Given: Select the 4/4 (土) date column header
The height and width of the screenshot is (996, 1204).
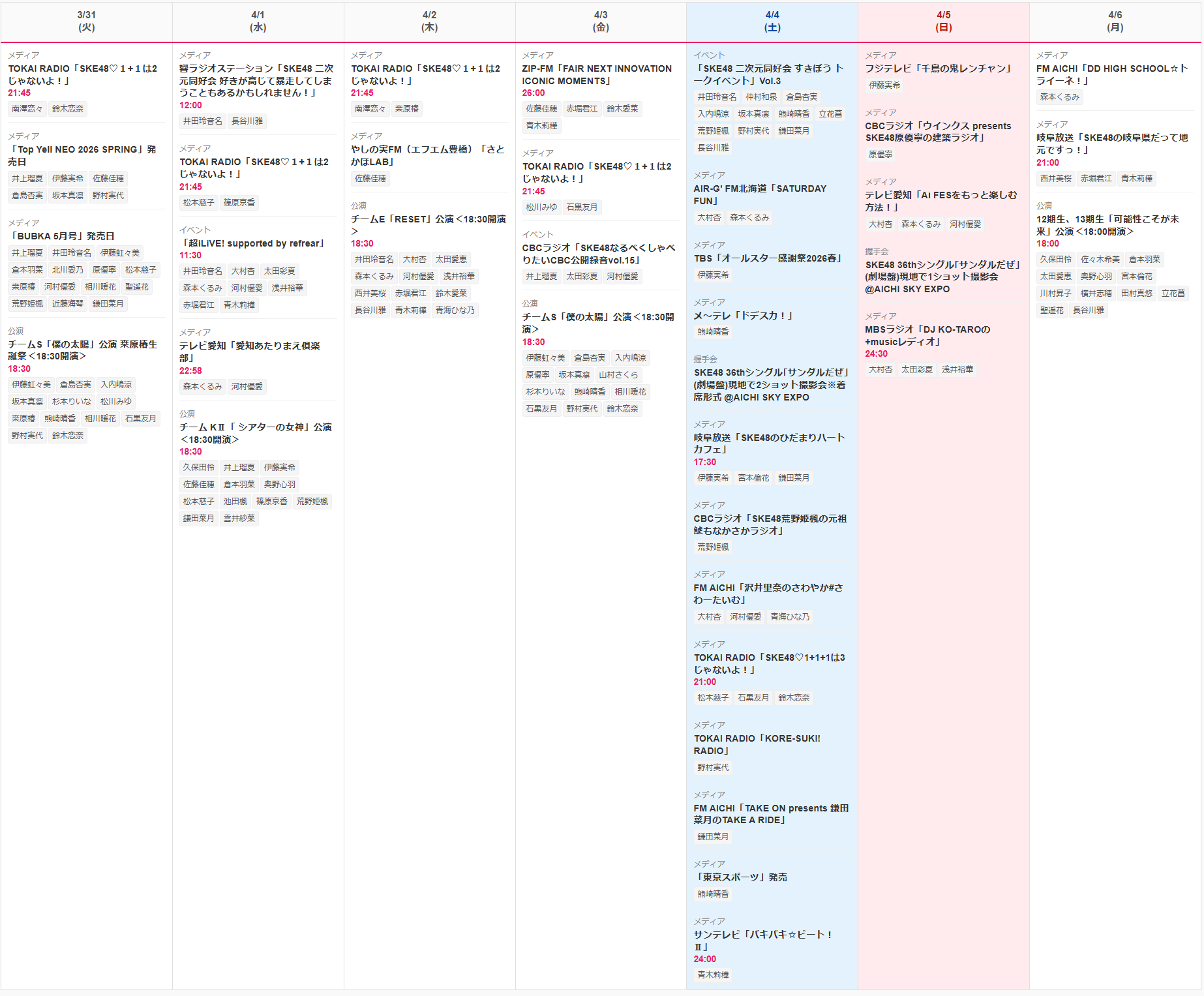Looking at the screenshot, I should [x=772, y=22].
